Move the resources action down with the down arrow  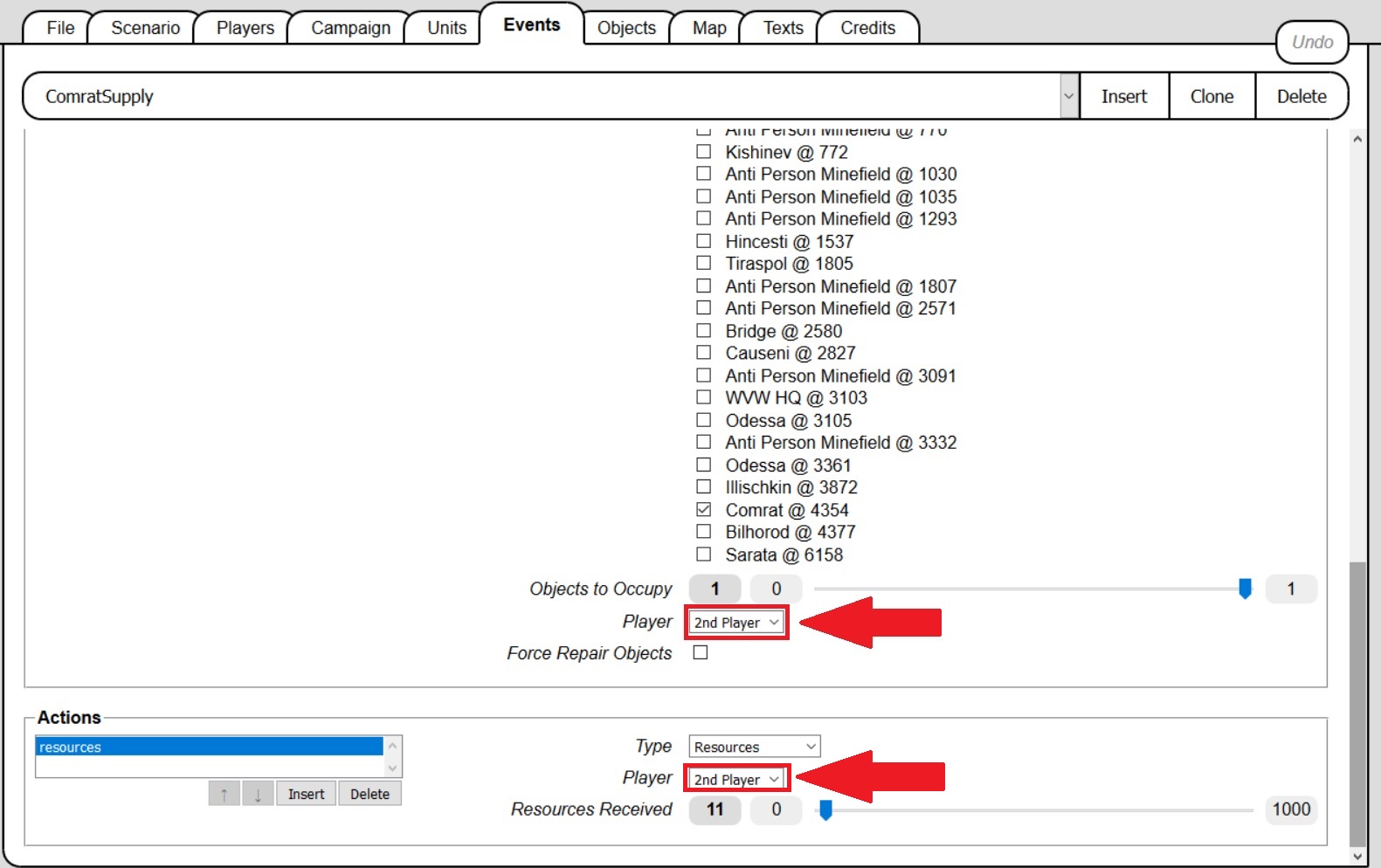(258, 794)
